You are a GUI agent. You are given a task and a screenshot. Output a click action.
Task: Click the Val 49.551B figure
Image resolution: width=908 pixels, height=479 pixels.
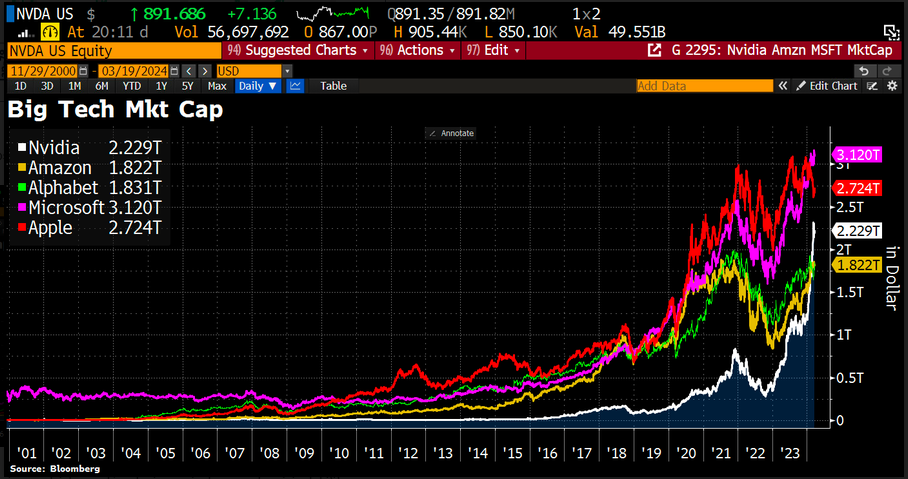pyautogui.click(x=620, y=31)
